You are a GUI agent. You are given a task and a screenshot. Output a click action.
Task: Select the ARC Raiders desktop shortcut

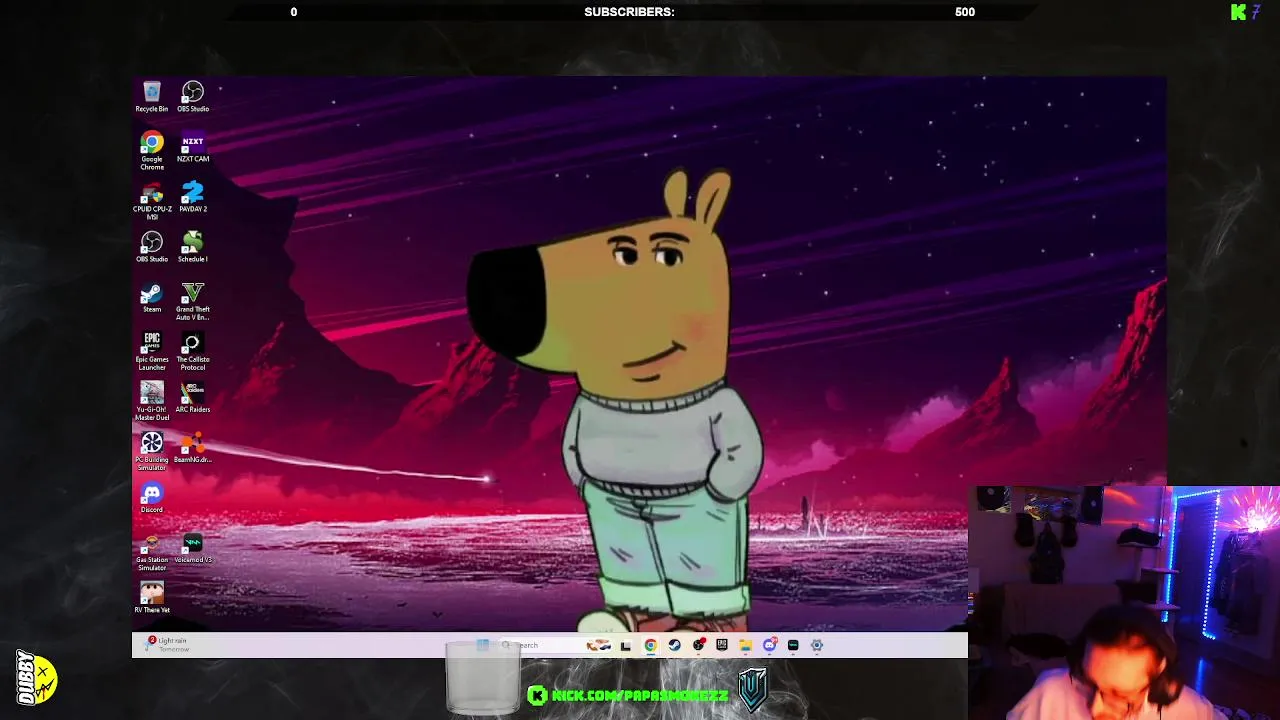[x=193, y=398]
